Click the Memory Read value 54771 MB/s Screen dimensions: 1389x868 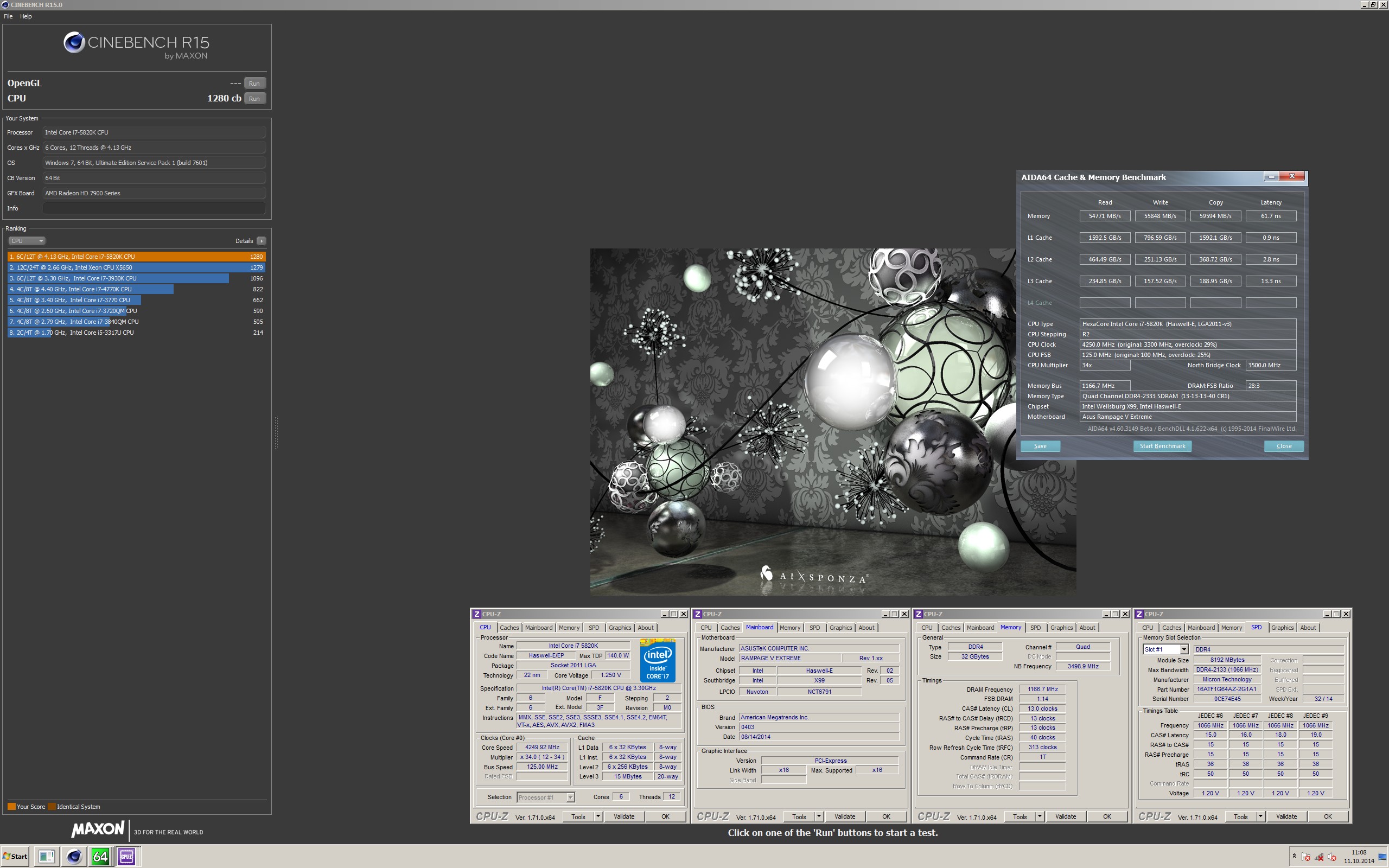1104,216
